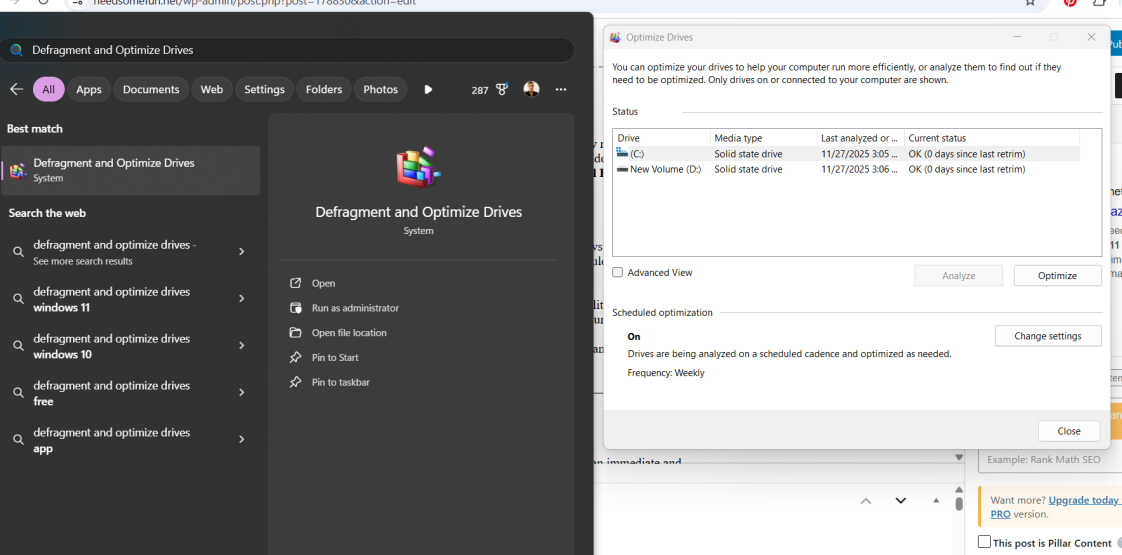Click the Upgrade today link
1122x555 pixels.
click(1083, 501)
